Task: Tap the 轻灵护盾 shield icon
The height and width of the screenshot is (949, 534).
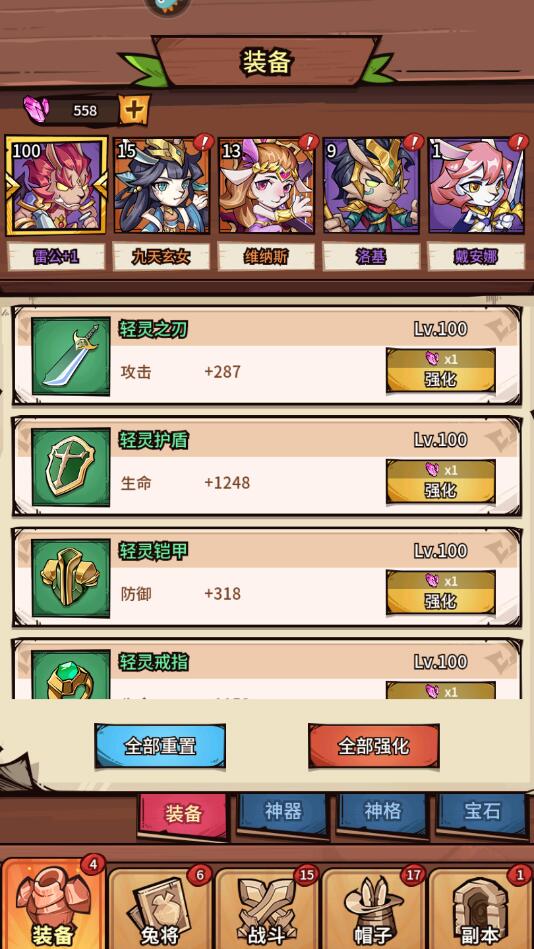Action: 71,467
